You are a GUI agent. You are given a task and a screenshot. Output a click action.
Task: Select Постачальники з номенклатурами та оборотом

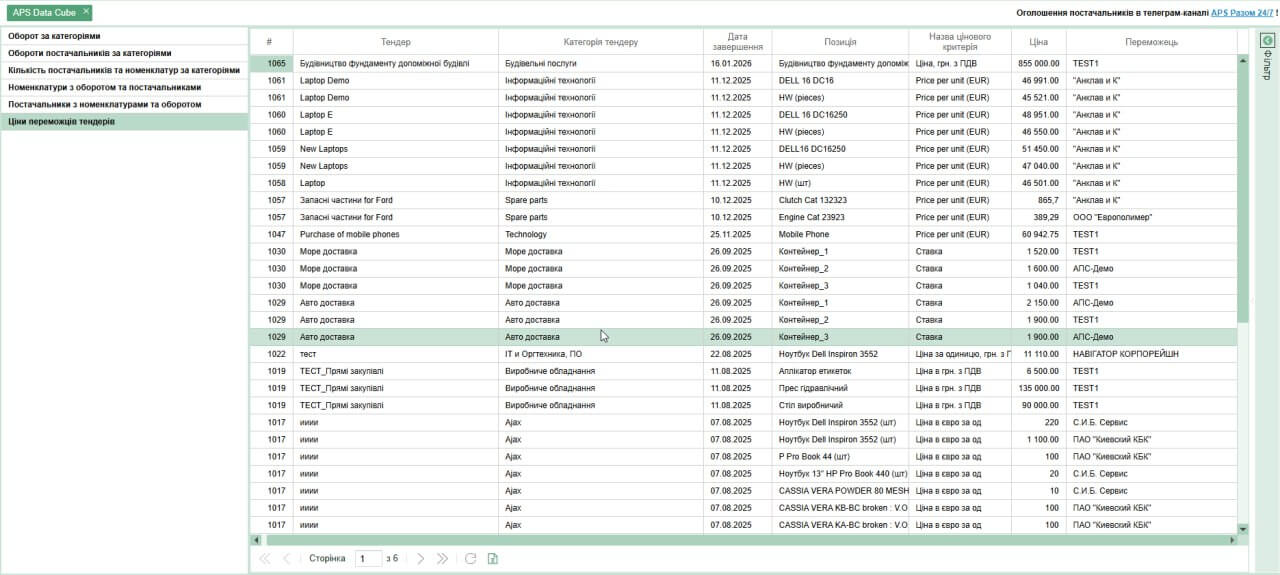(x=104, y=104)
